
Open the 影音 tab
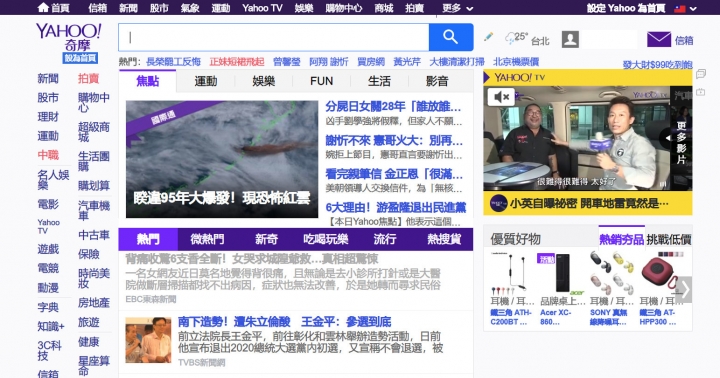point(437,81)
